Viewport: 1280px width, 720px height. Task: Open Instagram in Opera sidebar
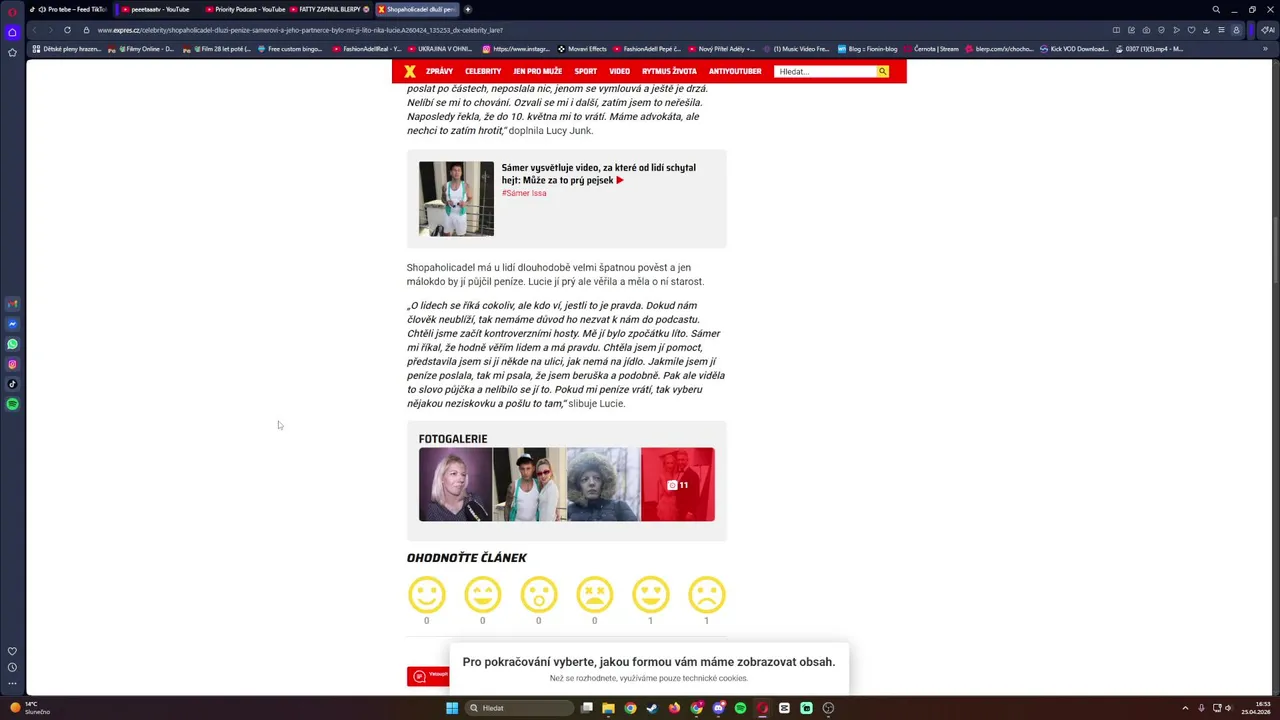click(12, 364)
